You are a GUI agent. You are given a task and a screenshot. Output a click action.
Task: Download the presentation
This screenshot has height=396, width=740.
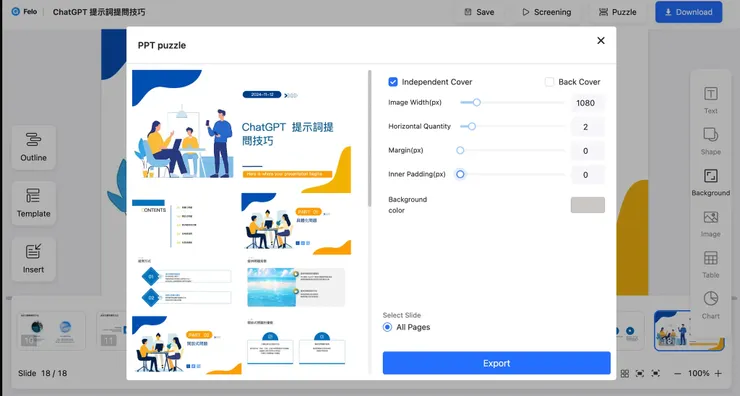689,12
